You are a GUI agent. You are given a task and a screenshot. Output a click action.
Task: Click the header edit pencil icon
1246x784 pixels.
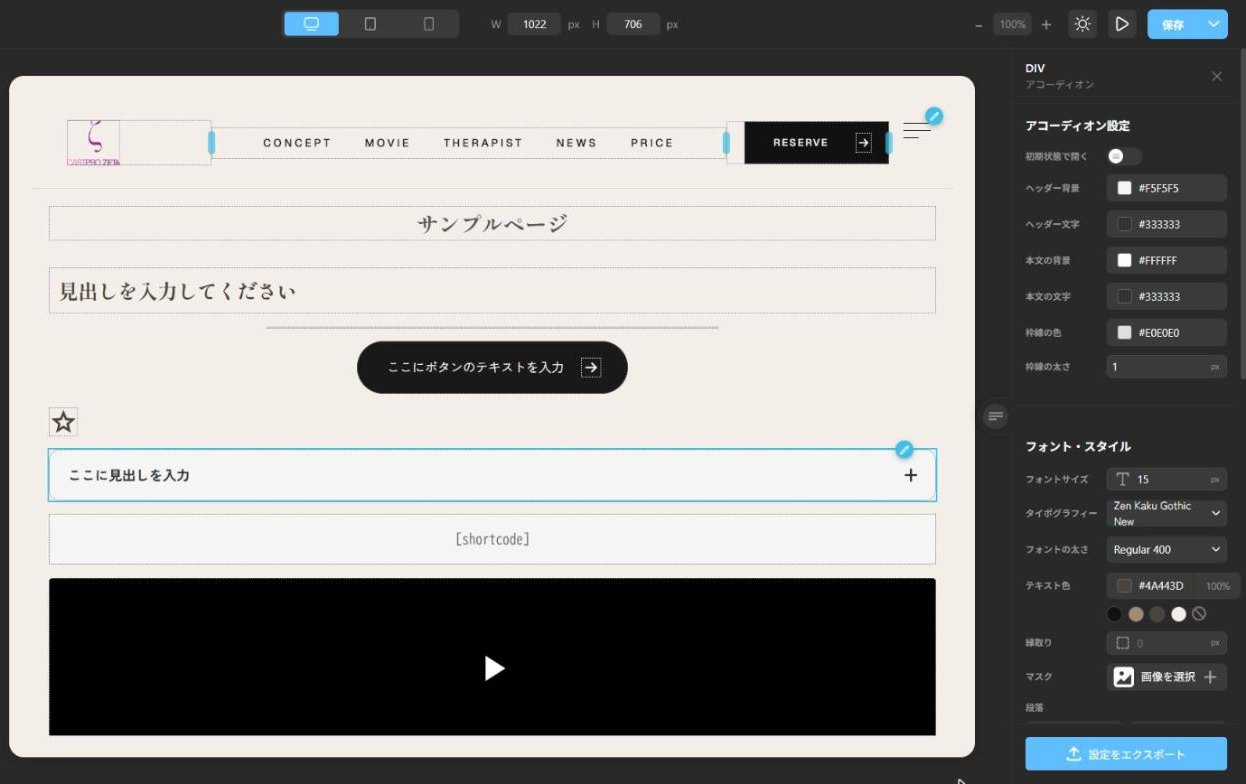tap(933, 116)
